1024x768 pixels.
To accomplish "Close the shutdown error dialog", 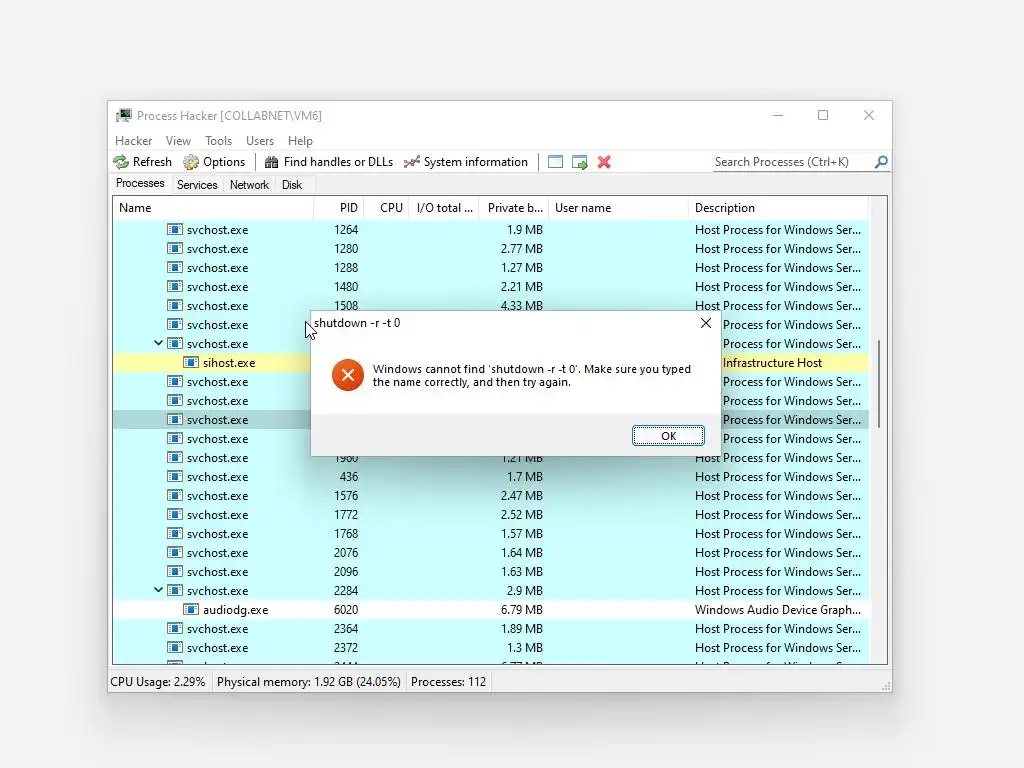I will click(706, 323).
